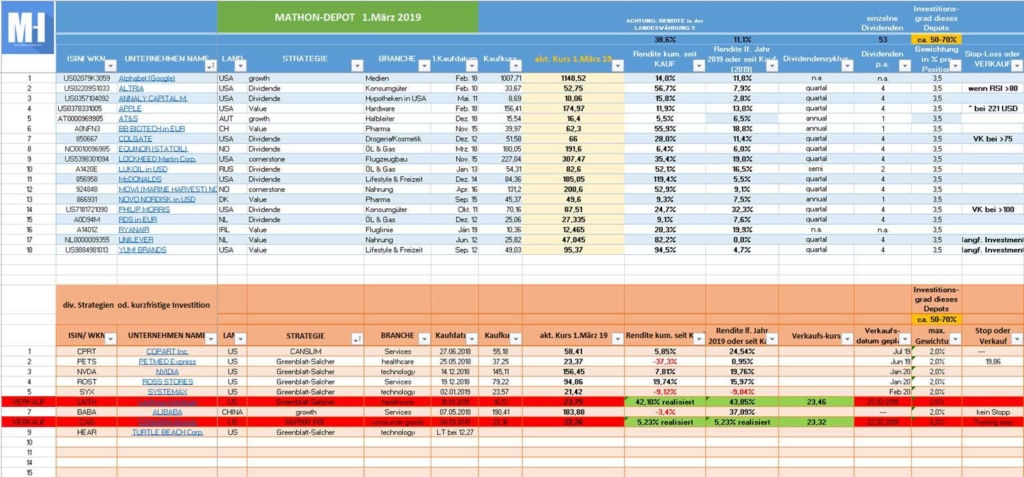Open UNTERNEHMEN NAME filter in upper blue header
Image resolution: width=1024 pixels, height=477 pixels.
(x=211, y=65)
